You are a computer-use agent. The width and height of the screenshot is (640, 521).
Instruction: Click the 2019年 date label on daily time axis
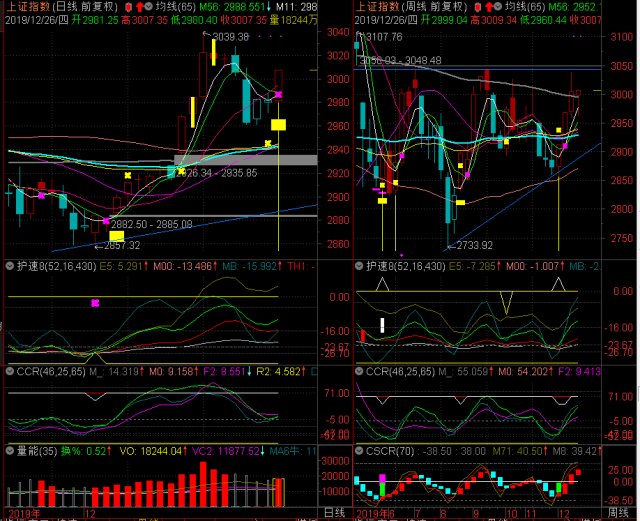tap(24, 514)
